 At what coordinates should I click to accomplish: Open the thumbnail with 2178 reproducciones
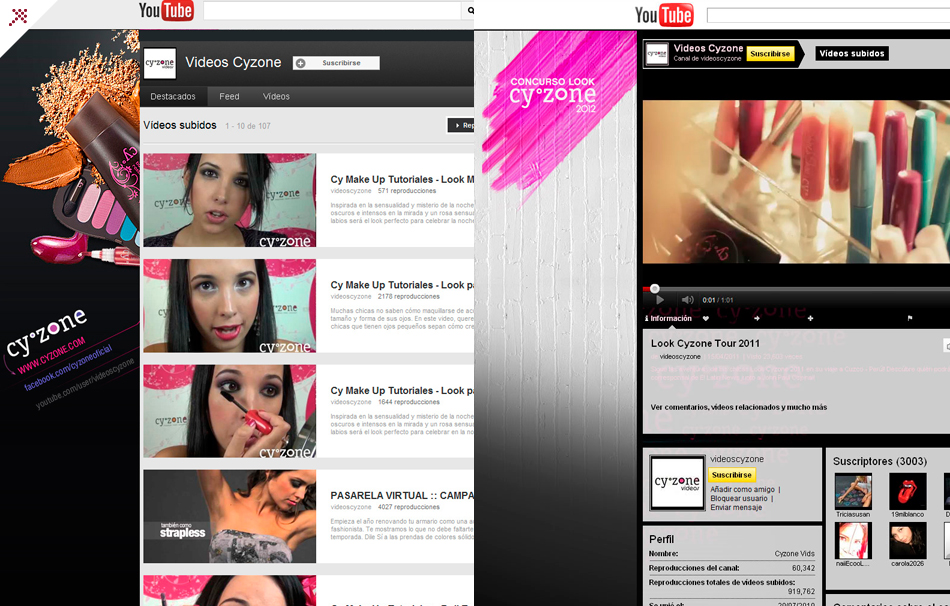[x=230, y=306]
